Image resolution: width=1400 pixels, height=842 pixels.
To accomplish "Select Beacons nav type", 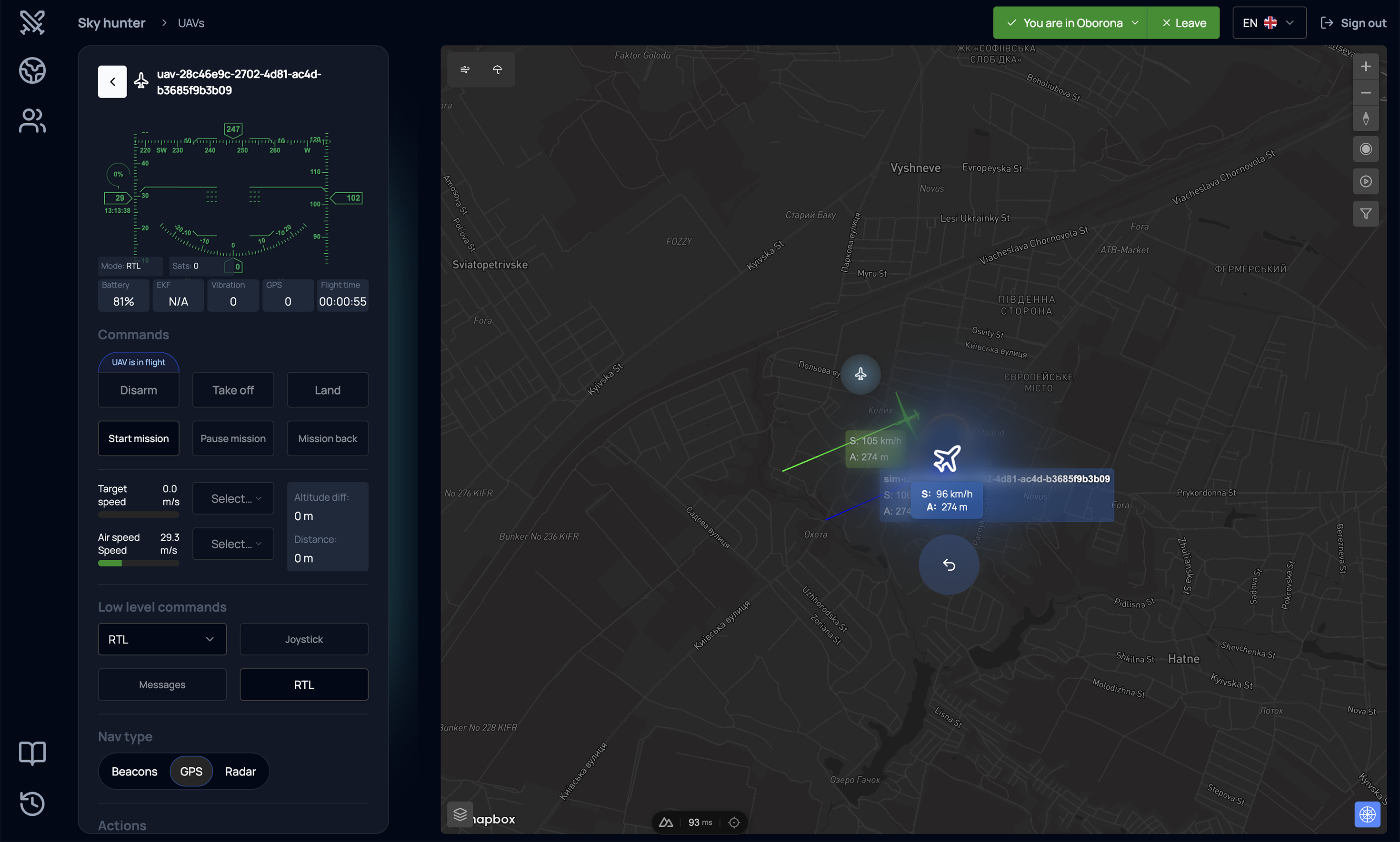I will pos(134,771).
